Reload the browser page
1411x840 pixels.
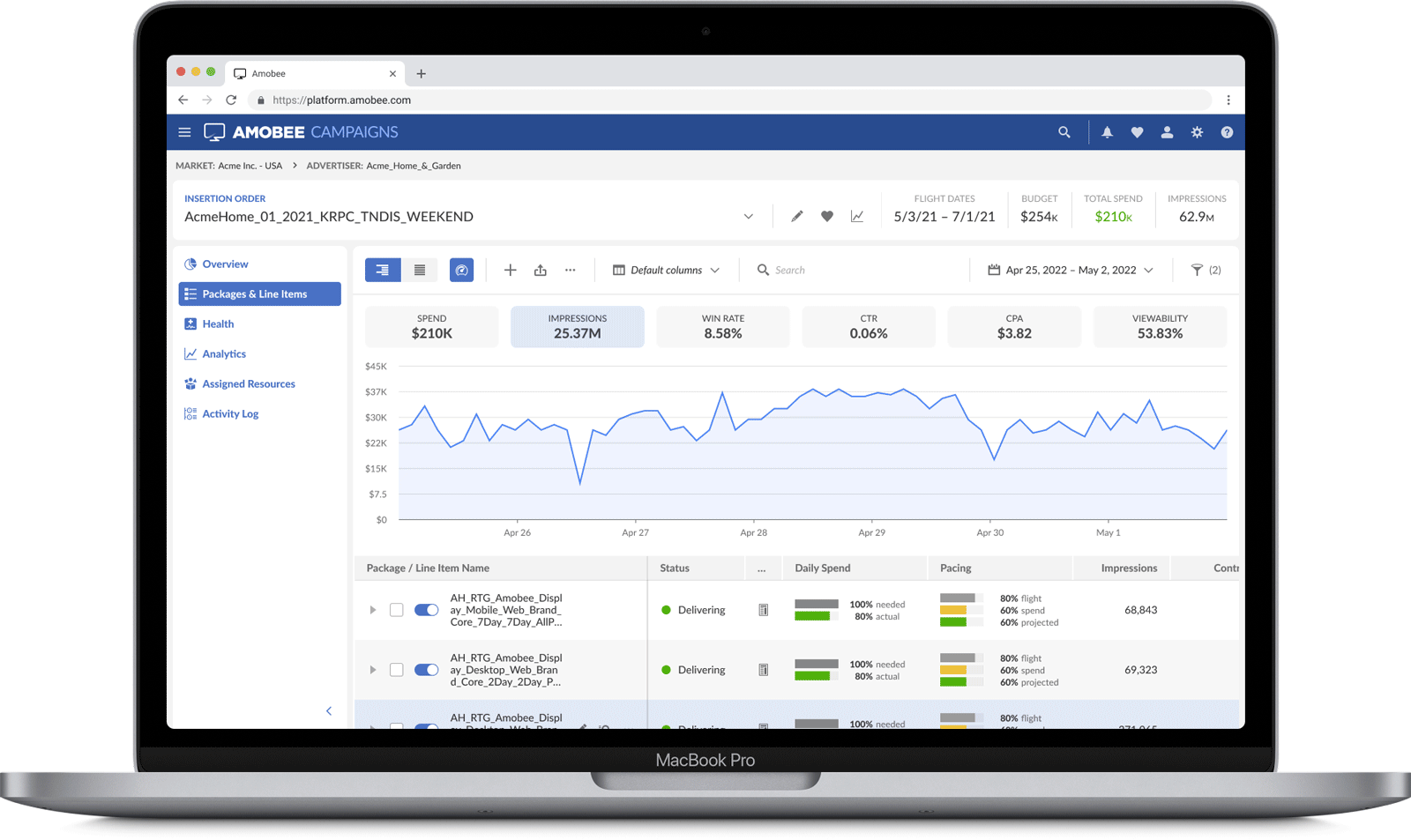tap(231, 100)
